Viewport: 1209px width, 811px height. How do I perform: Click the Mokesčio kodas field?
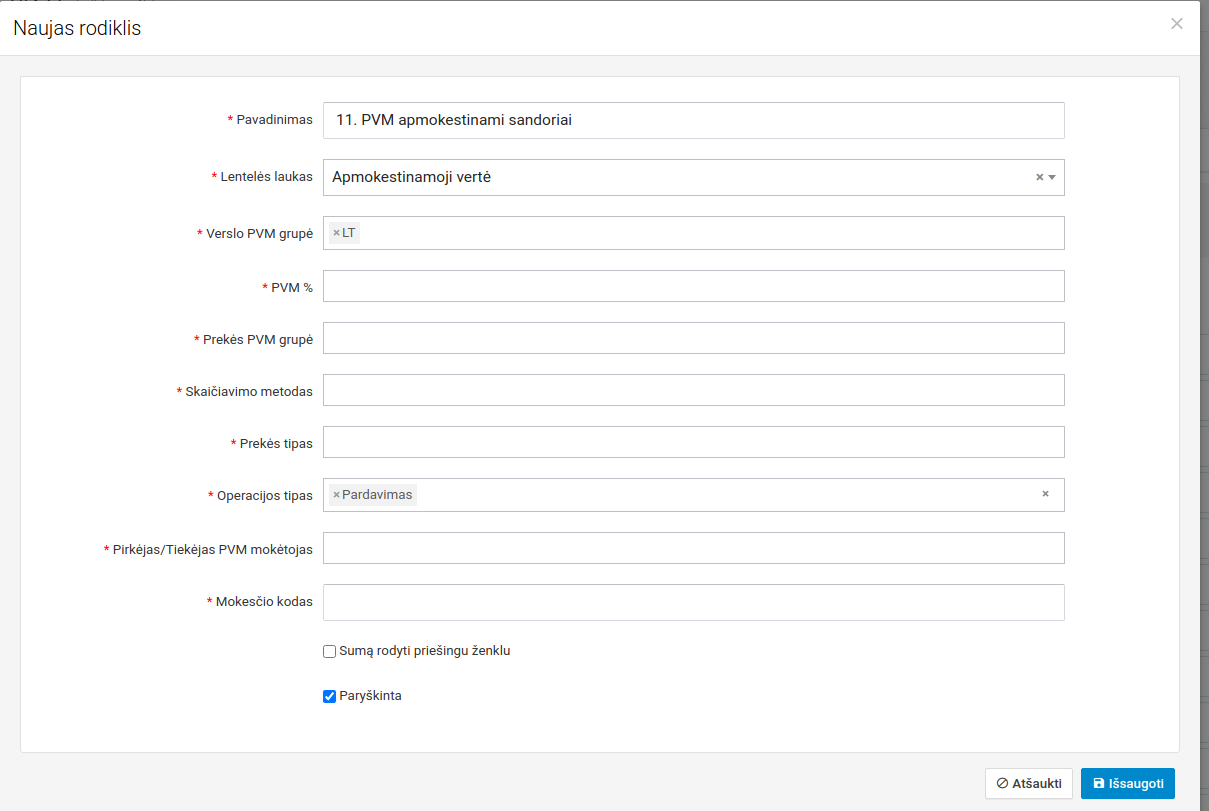point(693,602)
